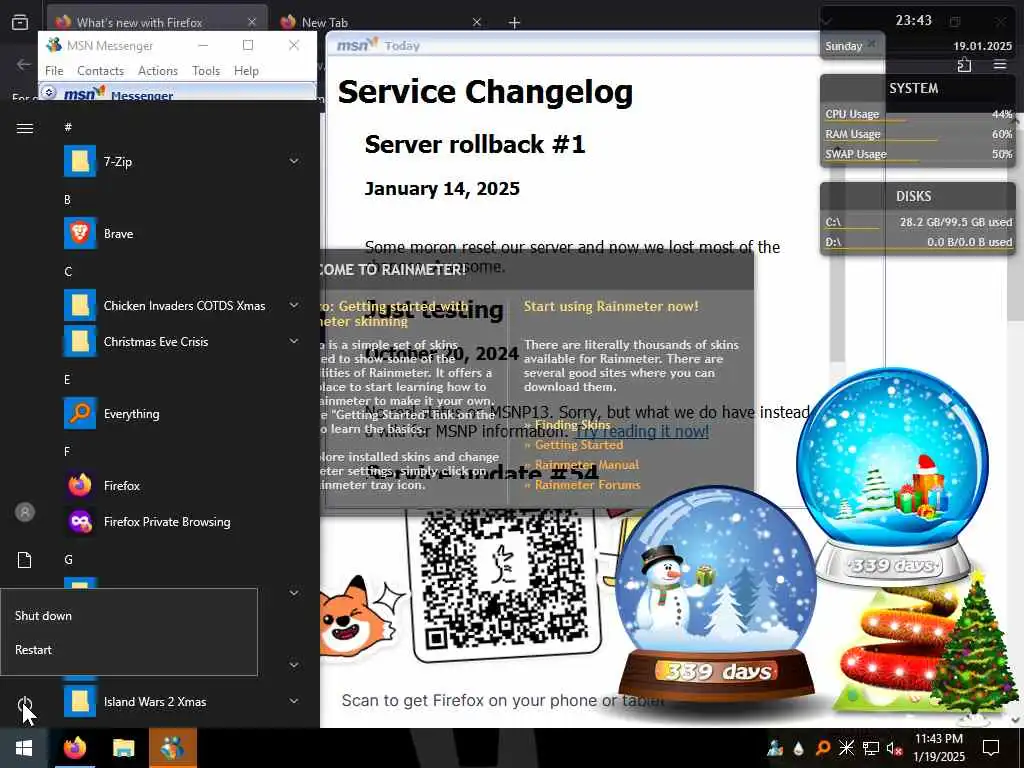This screenshot has height=768, width=1024.
Task: Expand the 7-Zip folder chevron
Action: point(294,161)
